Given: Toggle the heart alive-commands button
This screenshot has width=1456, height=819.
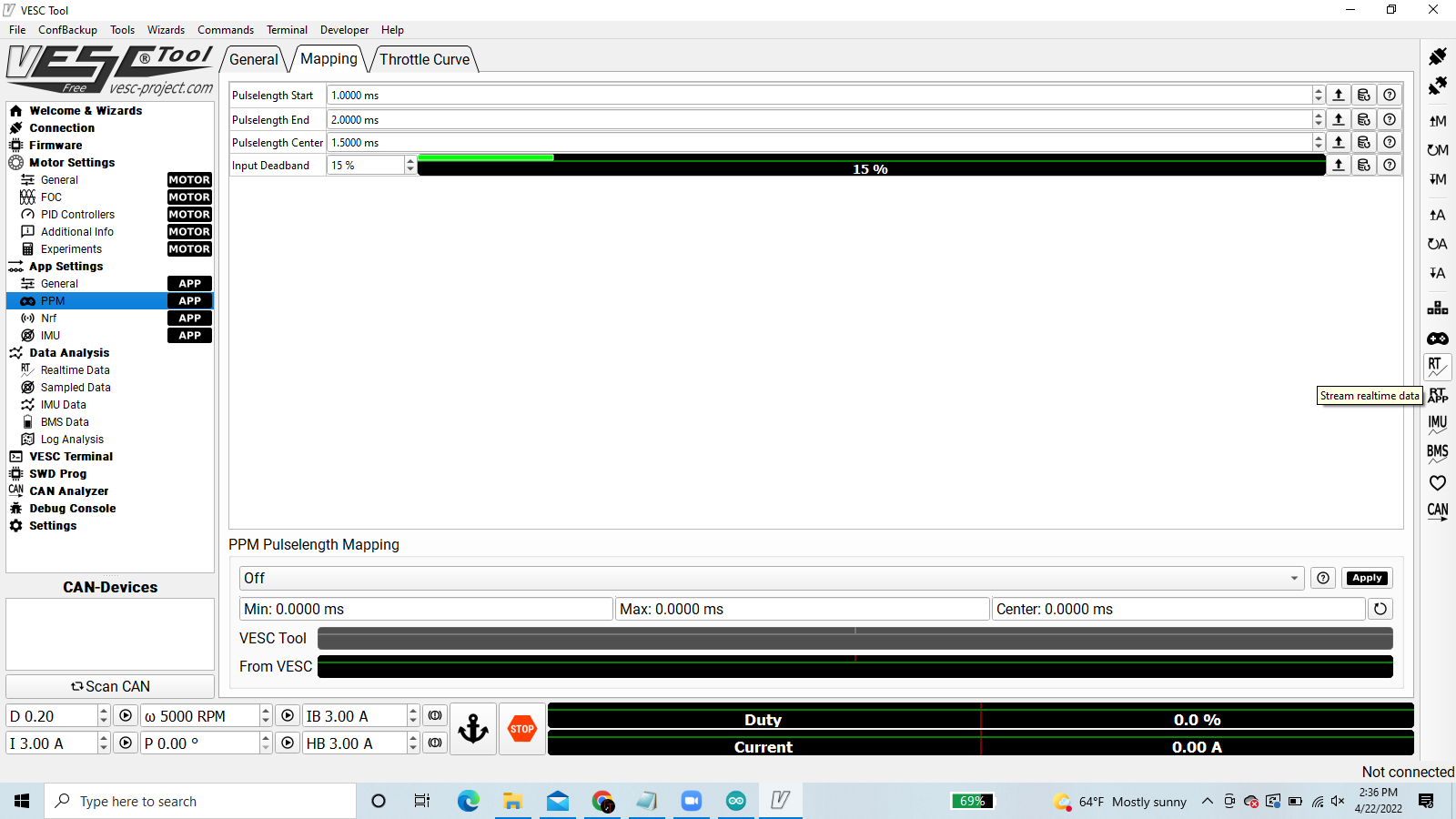Looking at the screenshot, I should click(1438, 482).
